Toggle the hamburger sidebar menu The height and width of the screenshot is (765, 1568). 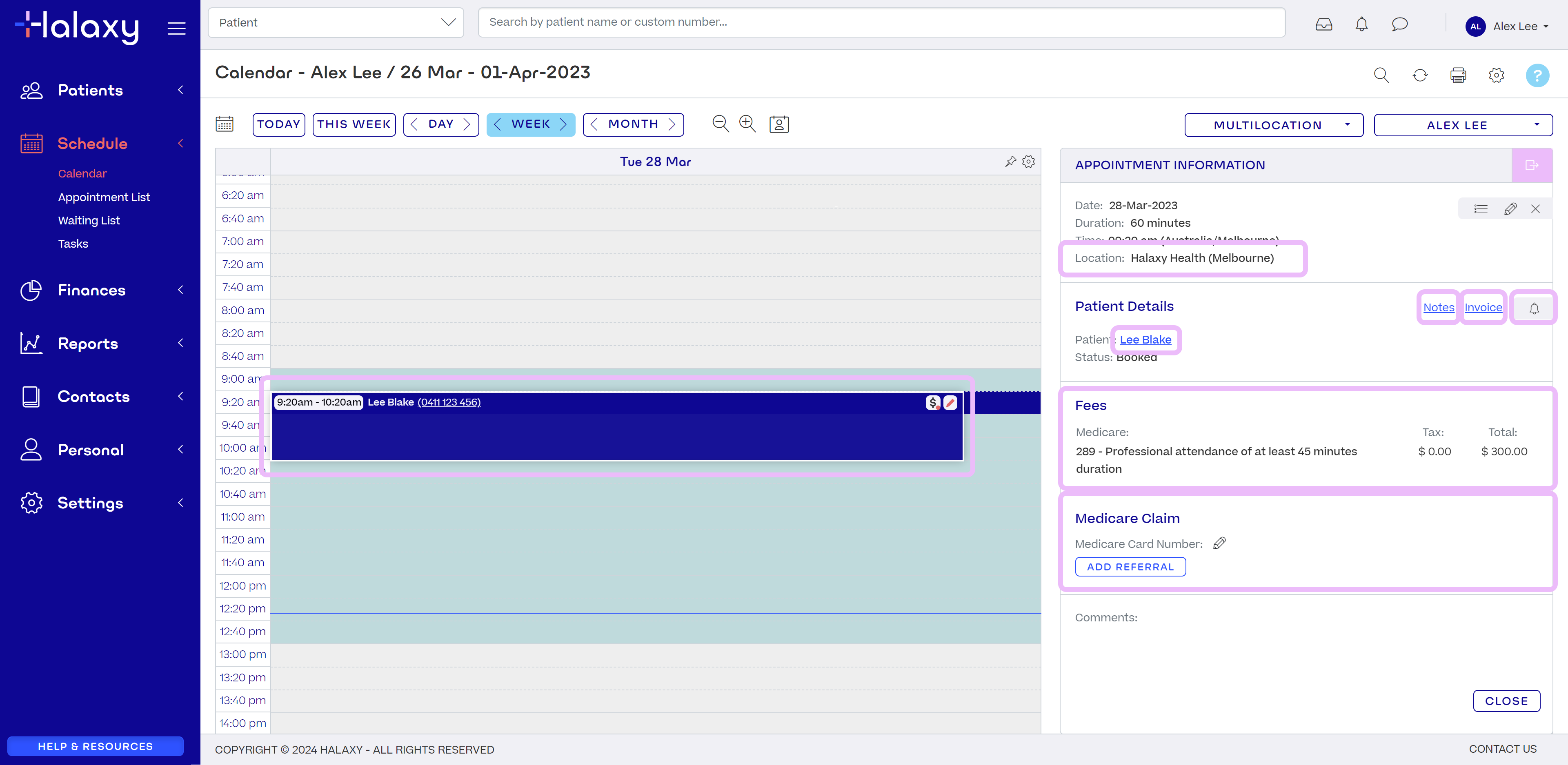(x=176, y=28)
